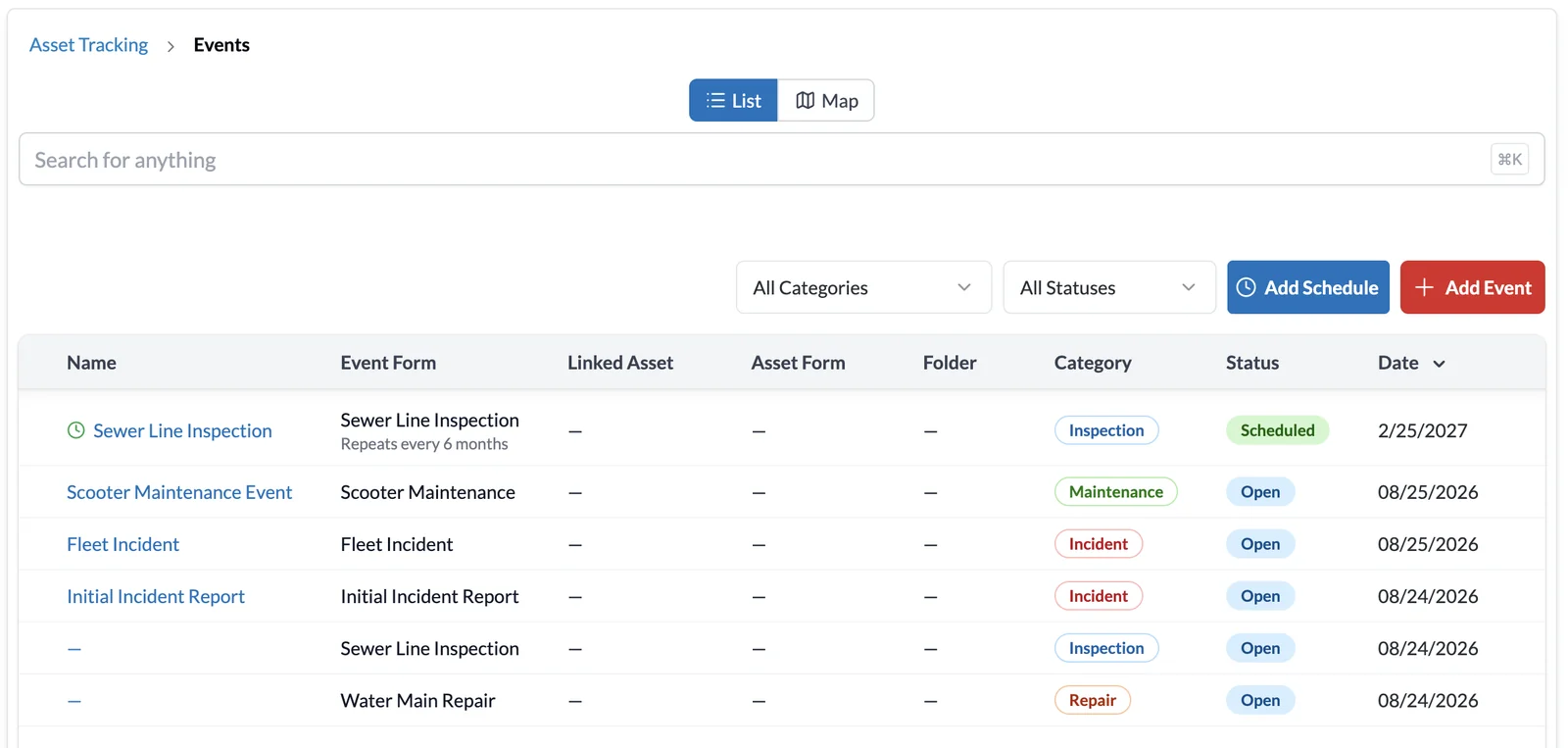Click the clock icon beside Sewer Line Inspection
Image resolution: width=1568 pixels, height=748 pixels.
[x=75, y=429]
